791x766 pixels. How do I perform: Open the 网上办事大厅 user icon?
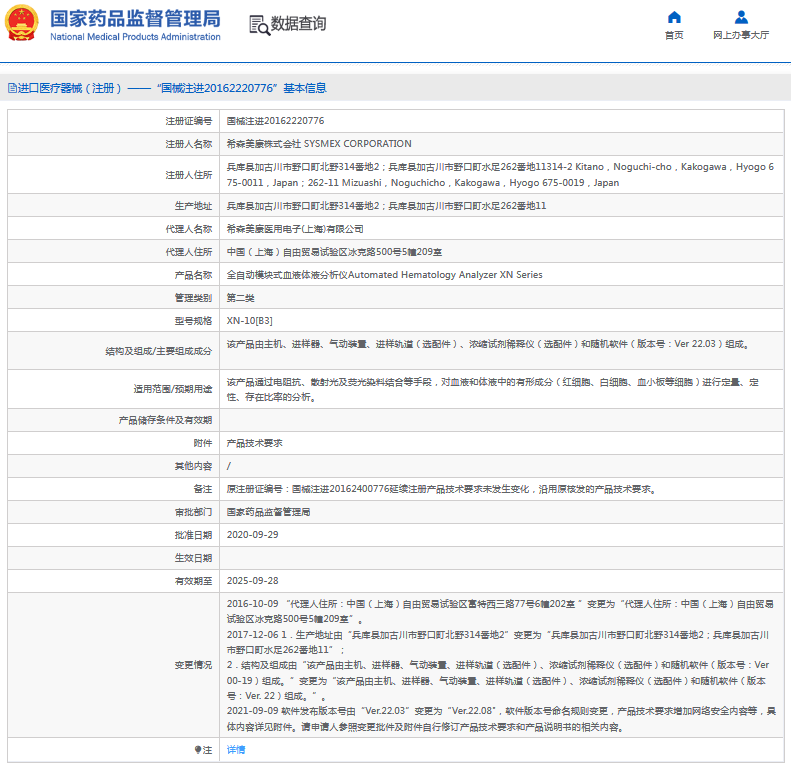coord(741,18)
